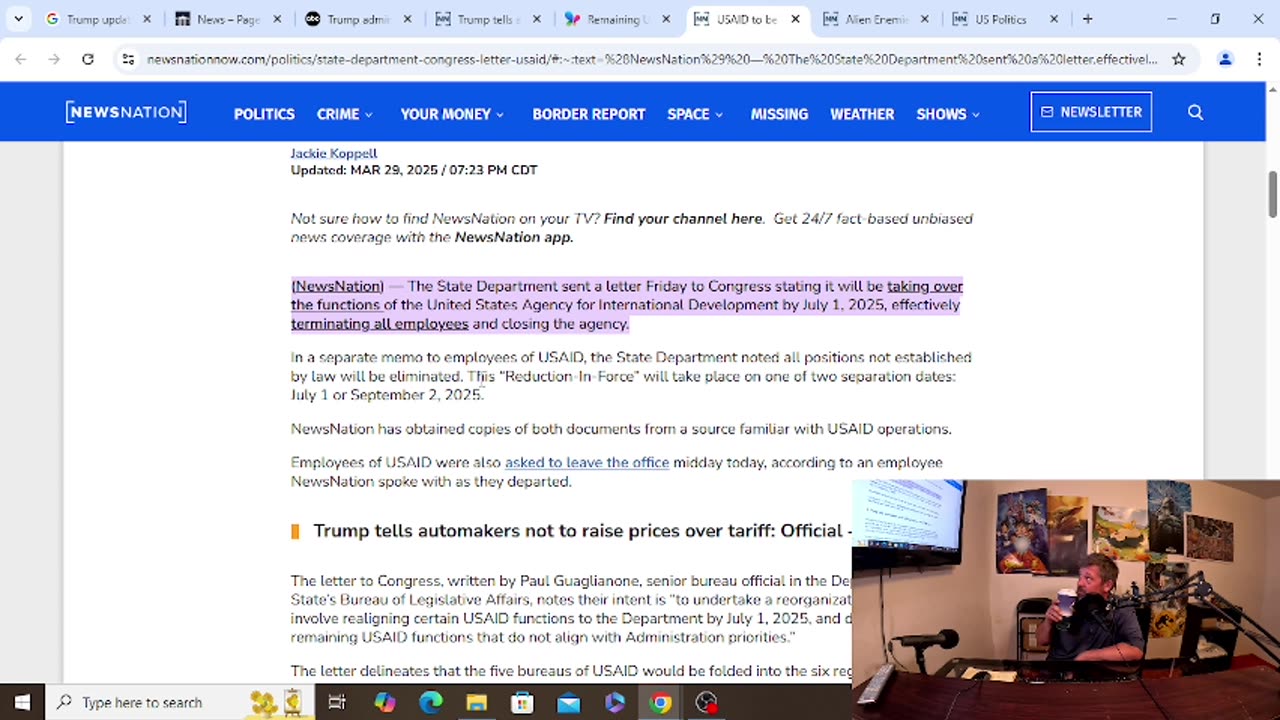Click the search highlight flower icon in taskbar
The image size is (1280, 720).
[276, 702]
